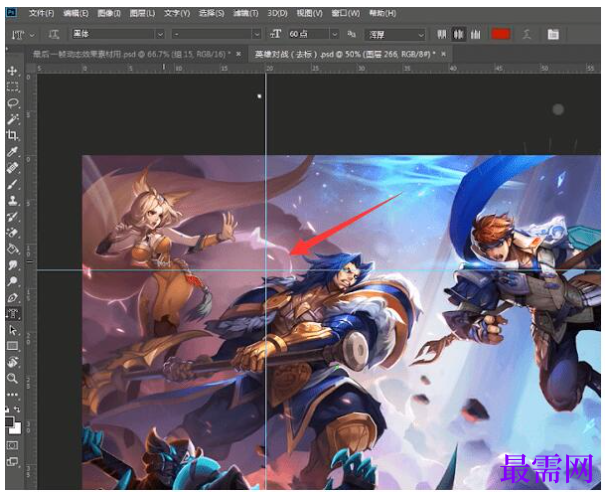Viewport: 612px width, 500px height.
Task: Select the Vertical Type tool in toolbox
Action: coord(12,314)
